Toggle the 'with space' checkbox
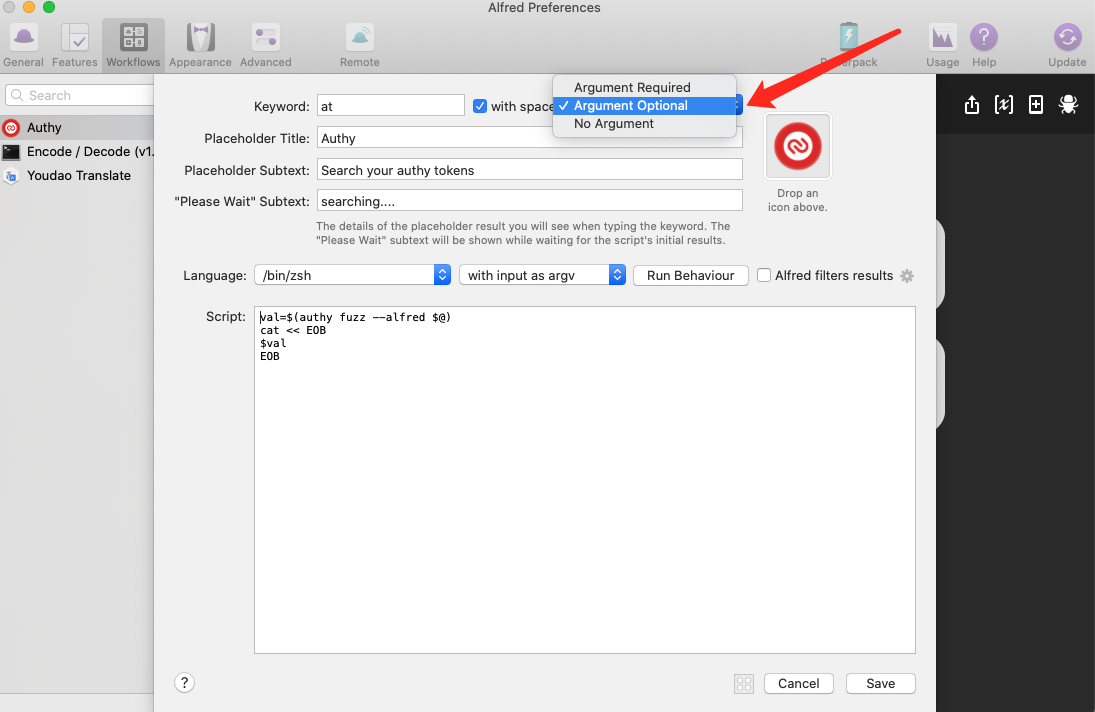 pyautogui.click(x=480, y=106)
